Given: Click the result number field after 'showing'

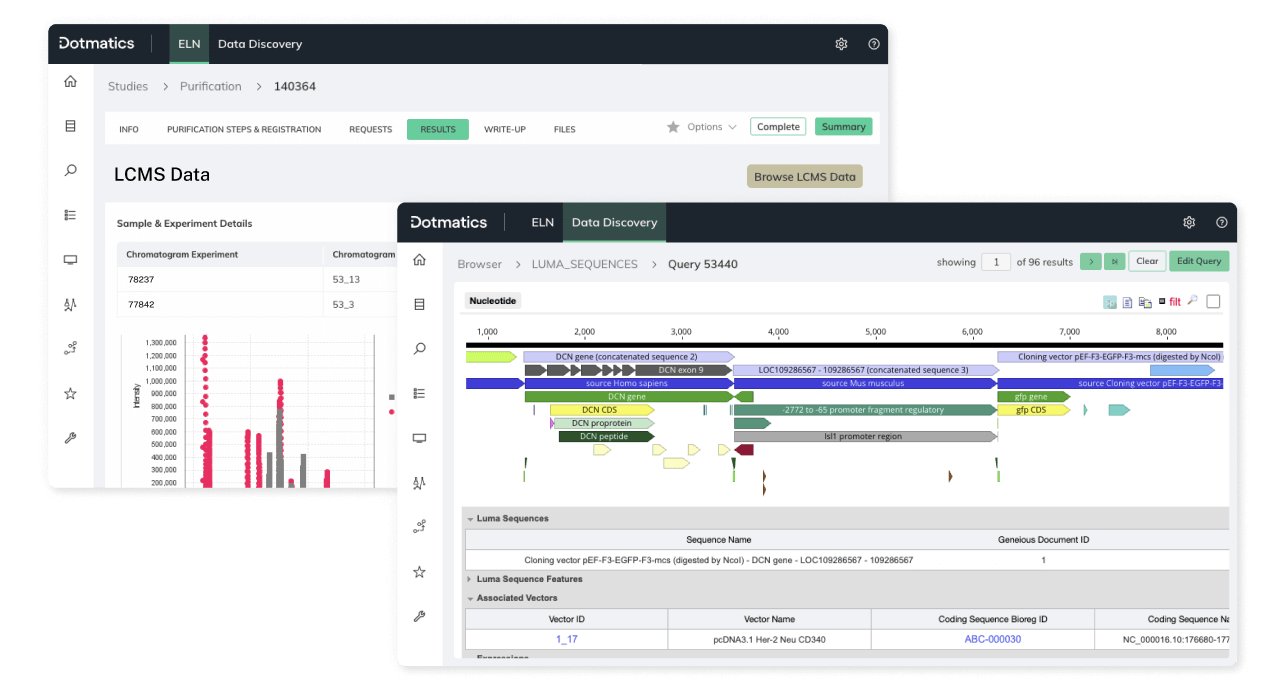Looking at the screenshot, I should pyautogui.click(x=996, y=262).
